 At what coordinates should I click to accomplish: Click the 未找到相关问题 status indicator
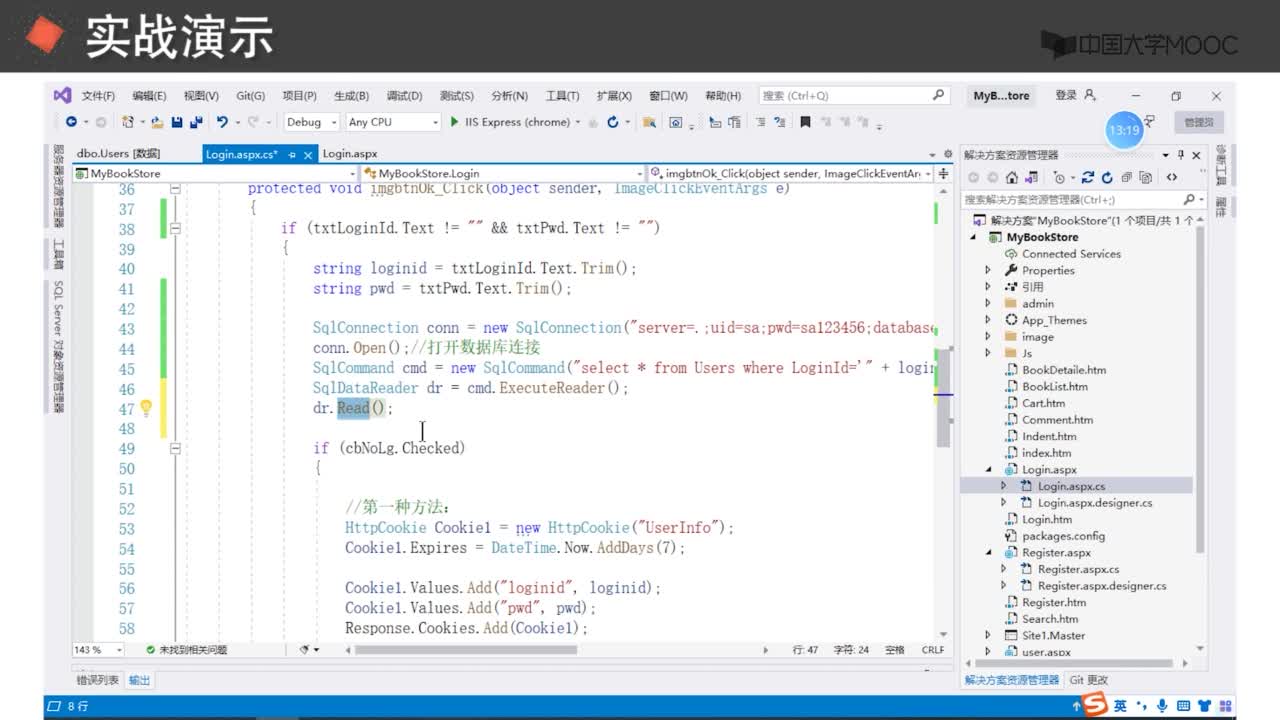pyautogui.click(x=186, y=650)
